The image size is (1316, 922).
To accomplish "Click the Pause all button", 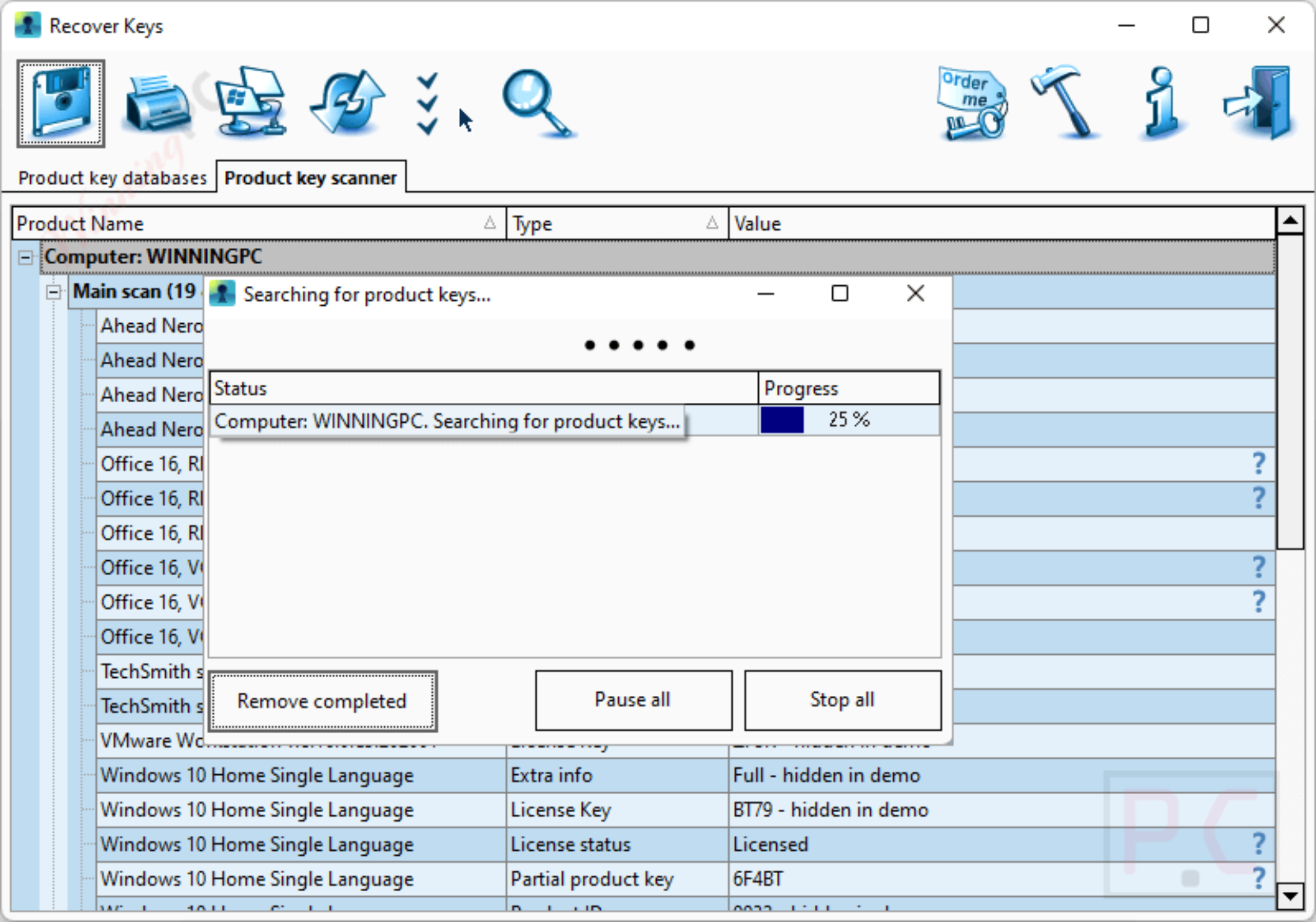I will [x=633, y=700].
